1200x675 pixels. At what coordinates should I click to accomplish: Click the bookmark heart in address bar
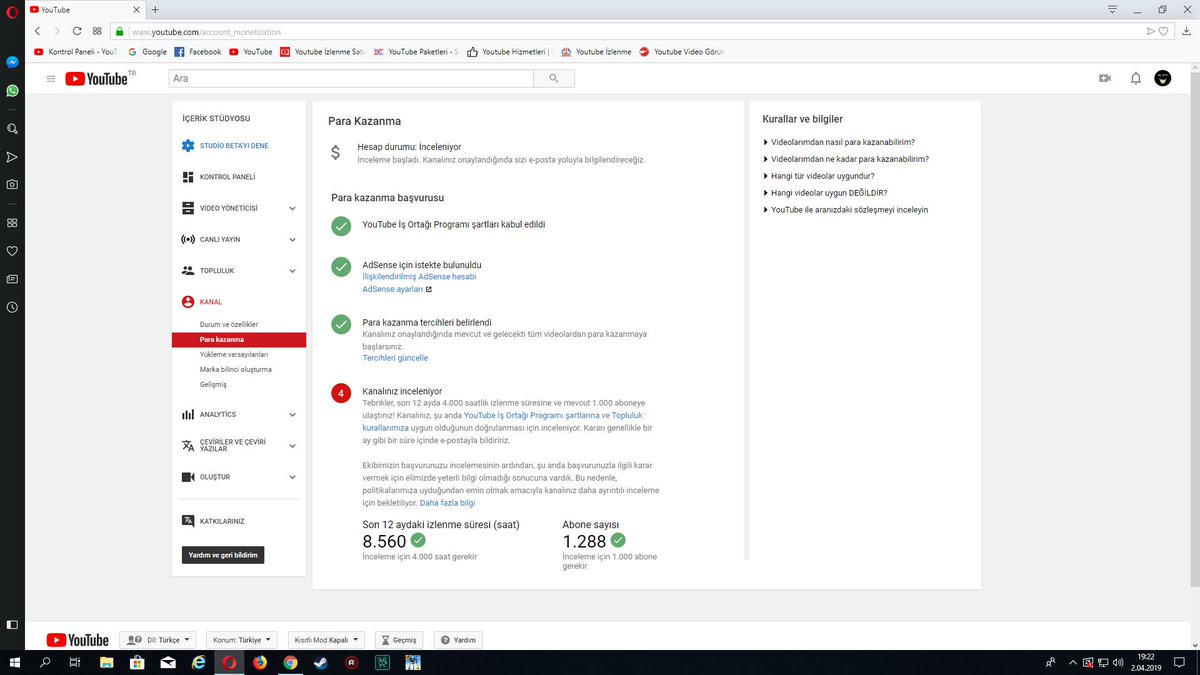point(1163,31)
